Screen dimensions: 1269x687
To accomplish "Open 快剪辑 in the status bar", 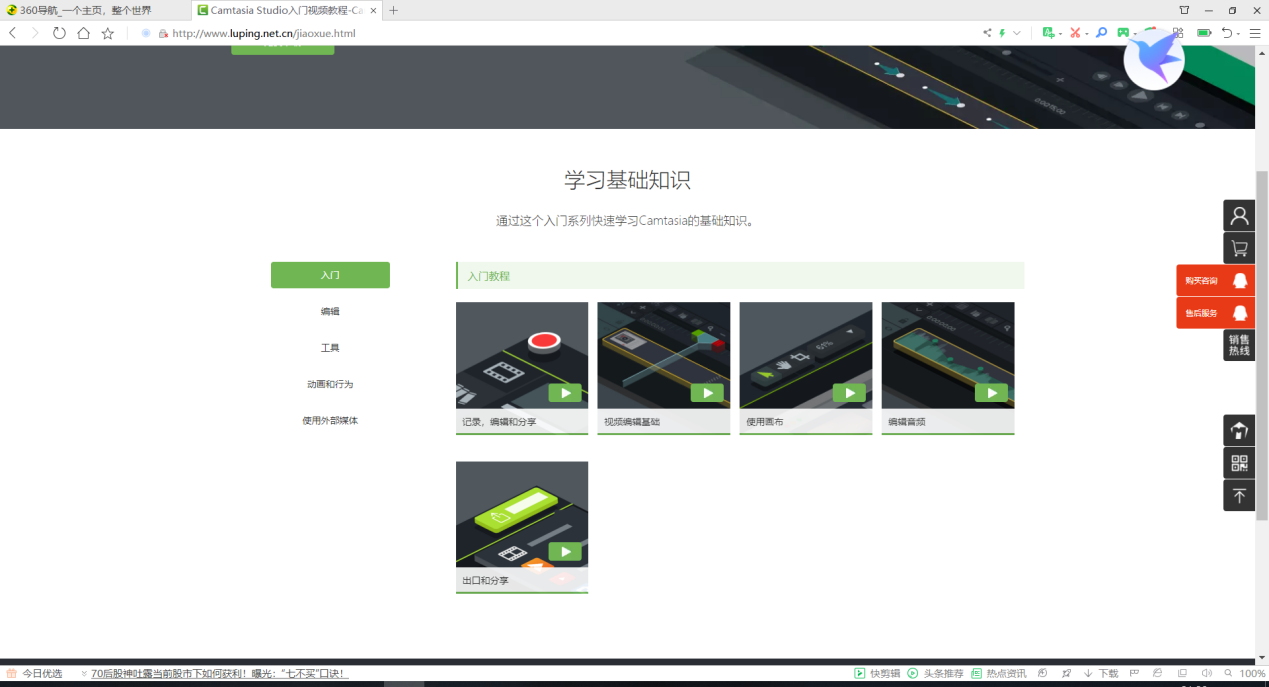I will pos(877,674).
